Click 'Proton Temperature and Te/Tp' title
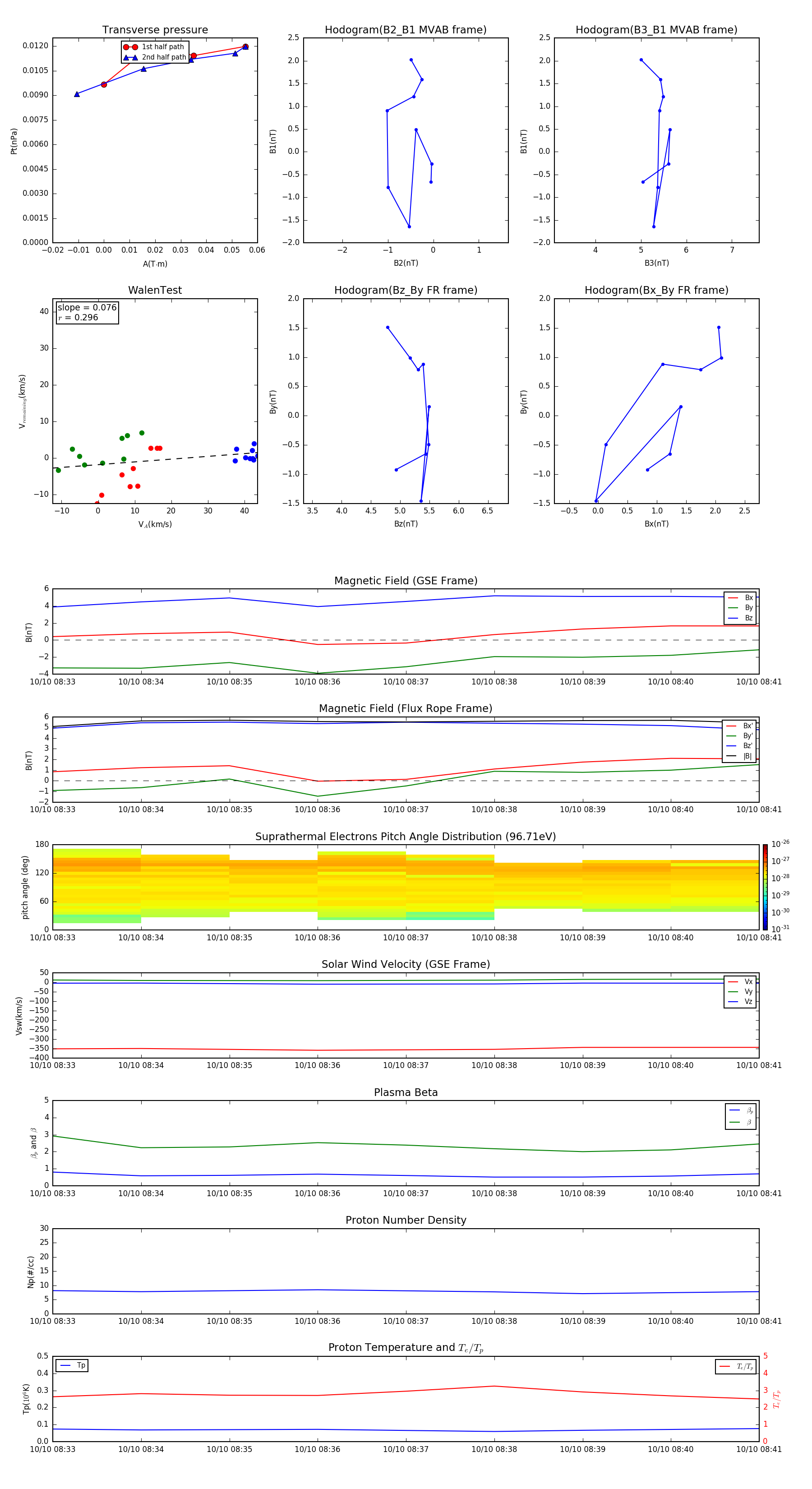Image resolution: width=812 pixels, height=1489 pixels. click(x=406, y=1348)
